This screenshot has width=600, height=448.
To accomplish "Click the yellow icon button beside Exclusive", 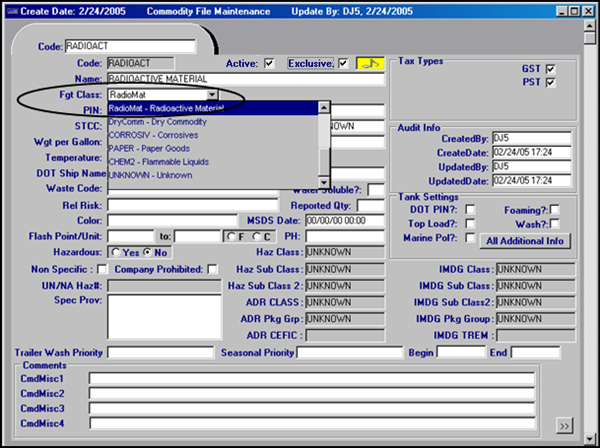I will (372, 63).
